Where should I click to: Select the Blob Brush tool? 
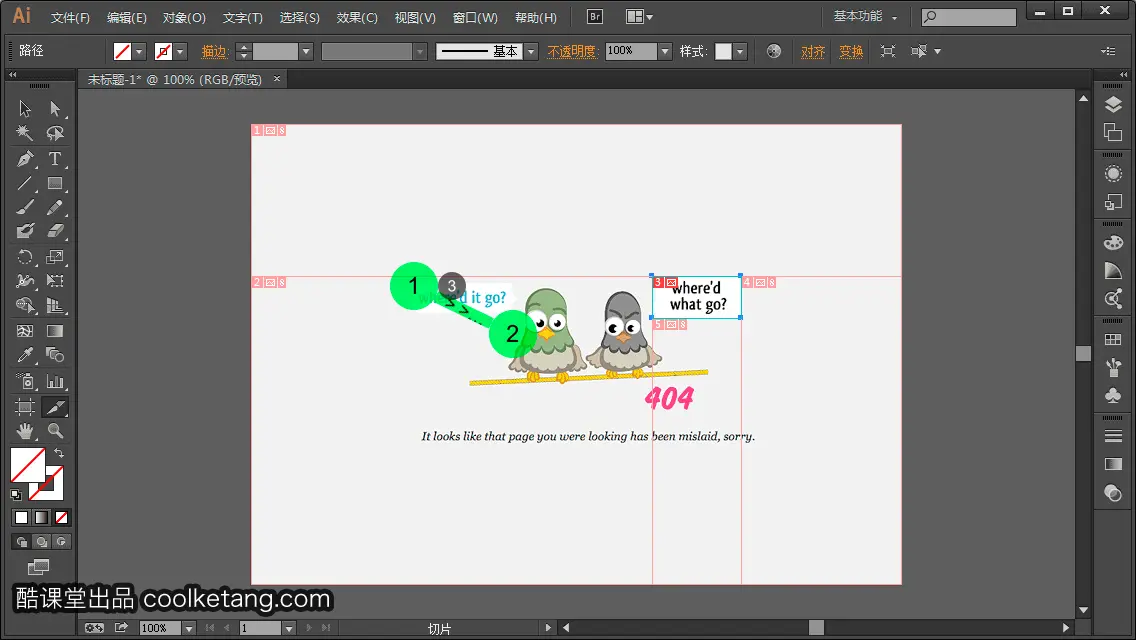(x=25, y=231)
